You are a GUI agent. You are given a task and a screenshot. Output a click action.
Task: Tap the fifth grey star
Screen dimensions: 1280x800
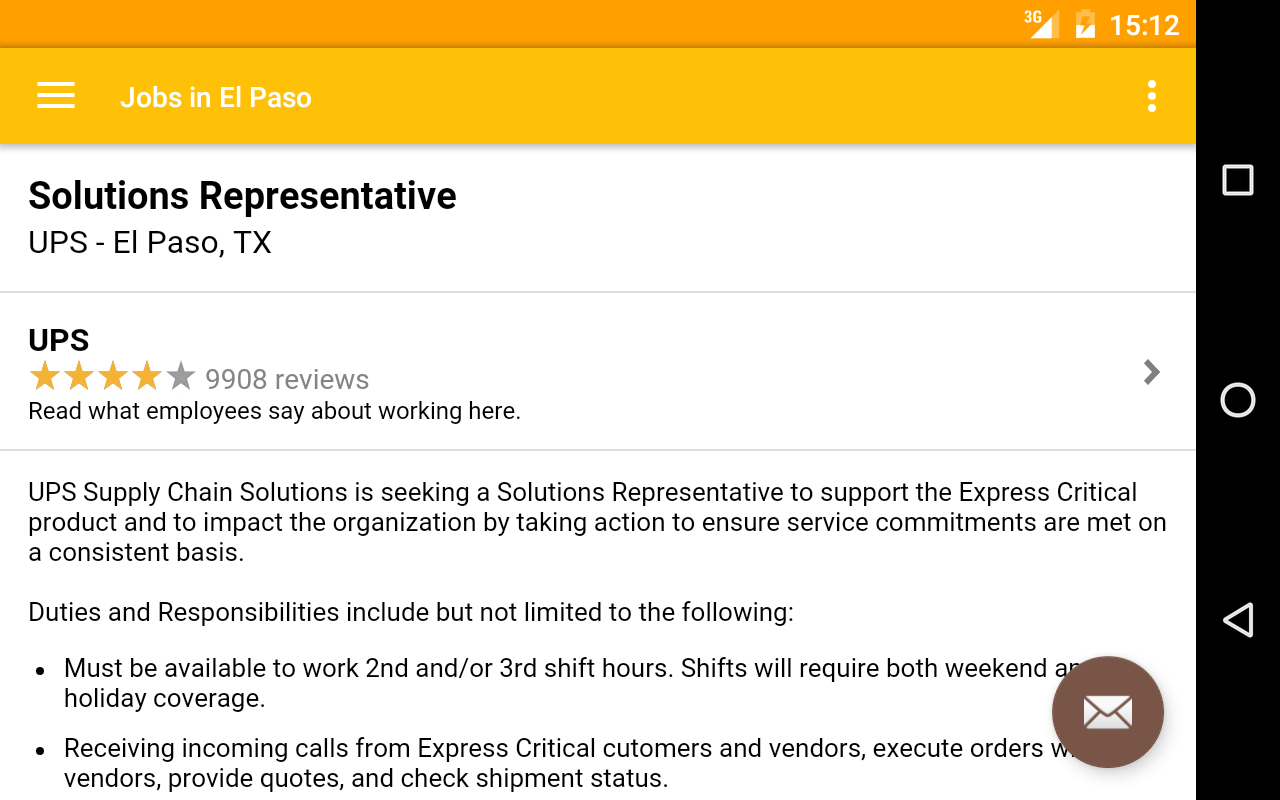coord(181,377)
